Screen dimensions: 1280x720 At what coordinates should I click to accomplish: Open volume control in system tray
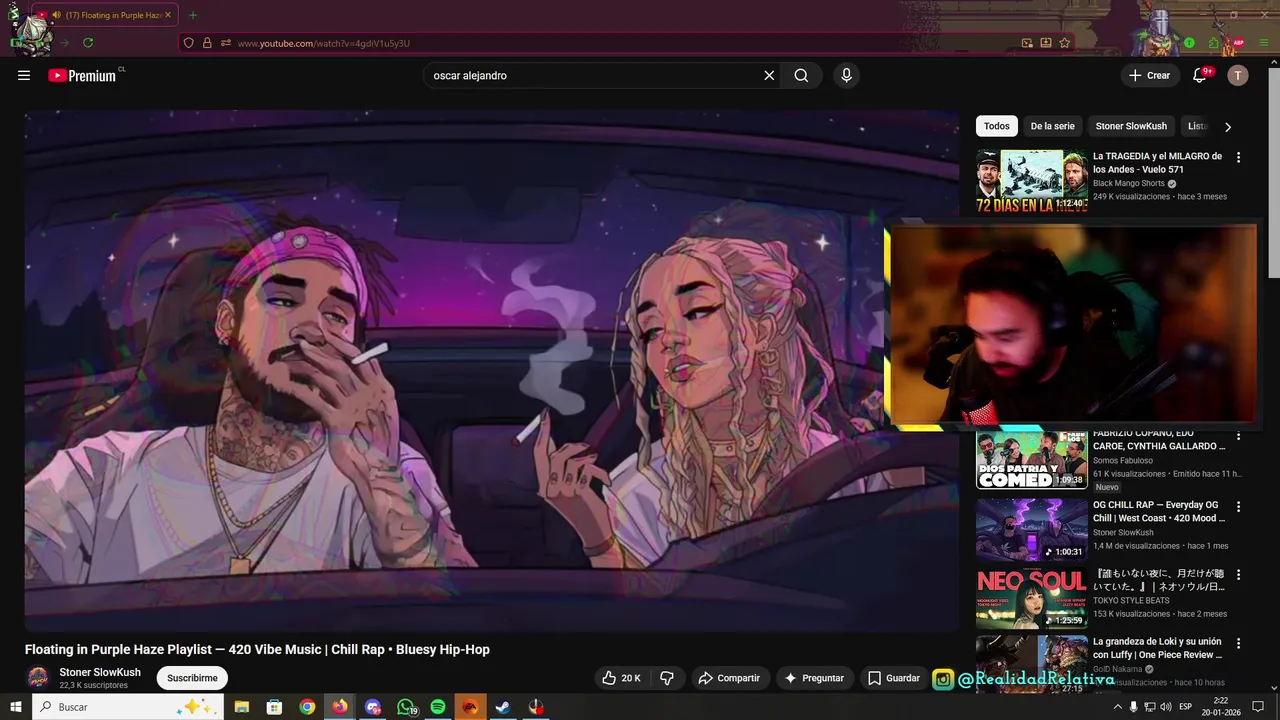[1166, 707]
